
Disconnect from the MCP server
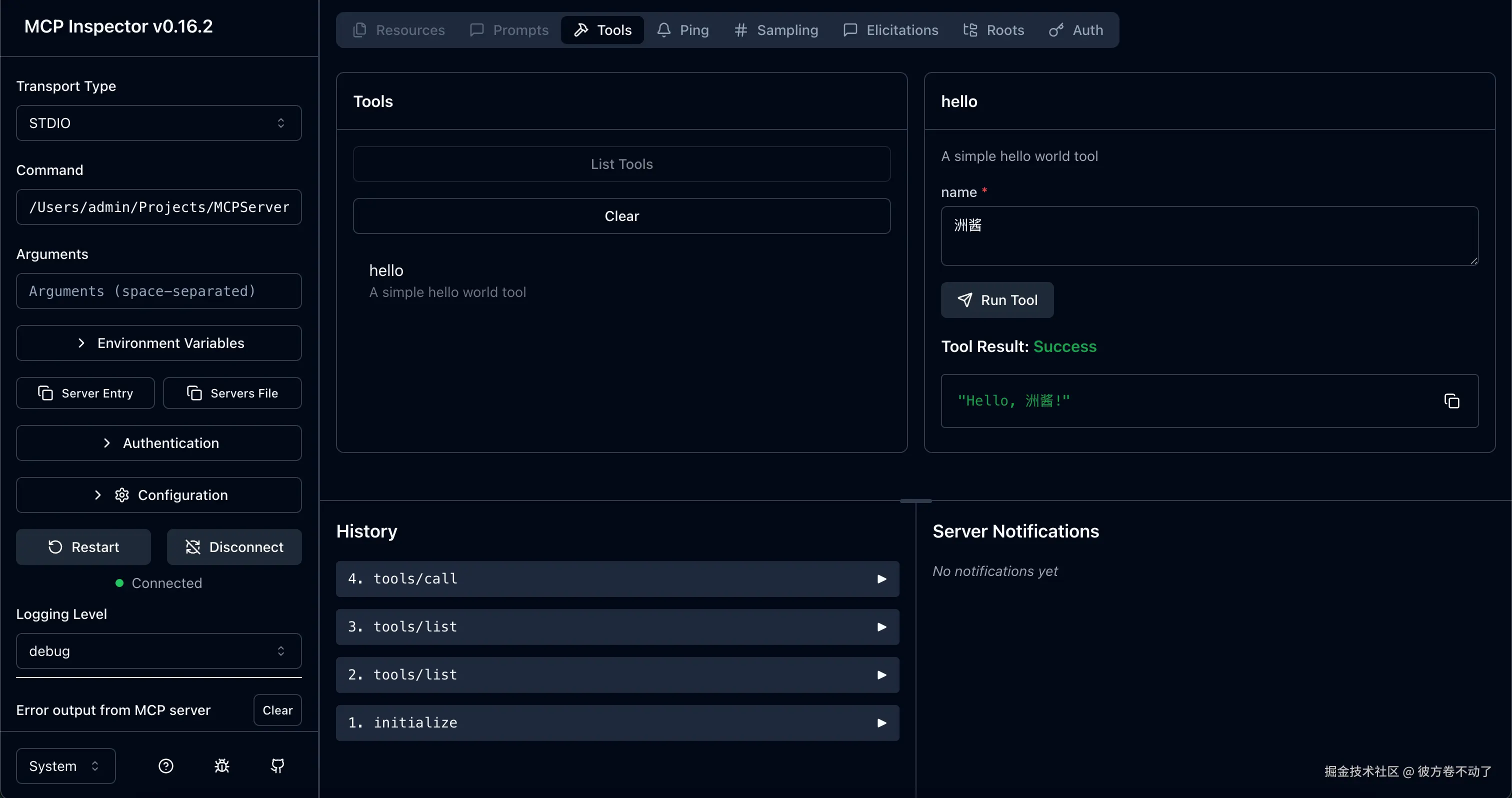(234, 547)
